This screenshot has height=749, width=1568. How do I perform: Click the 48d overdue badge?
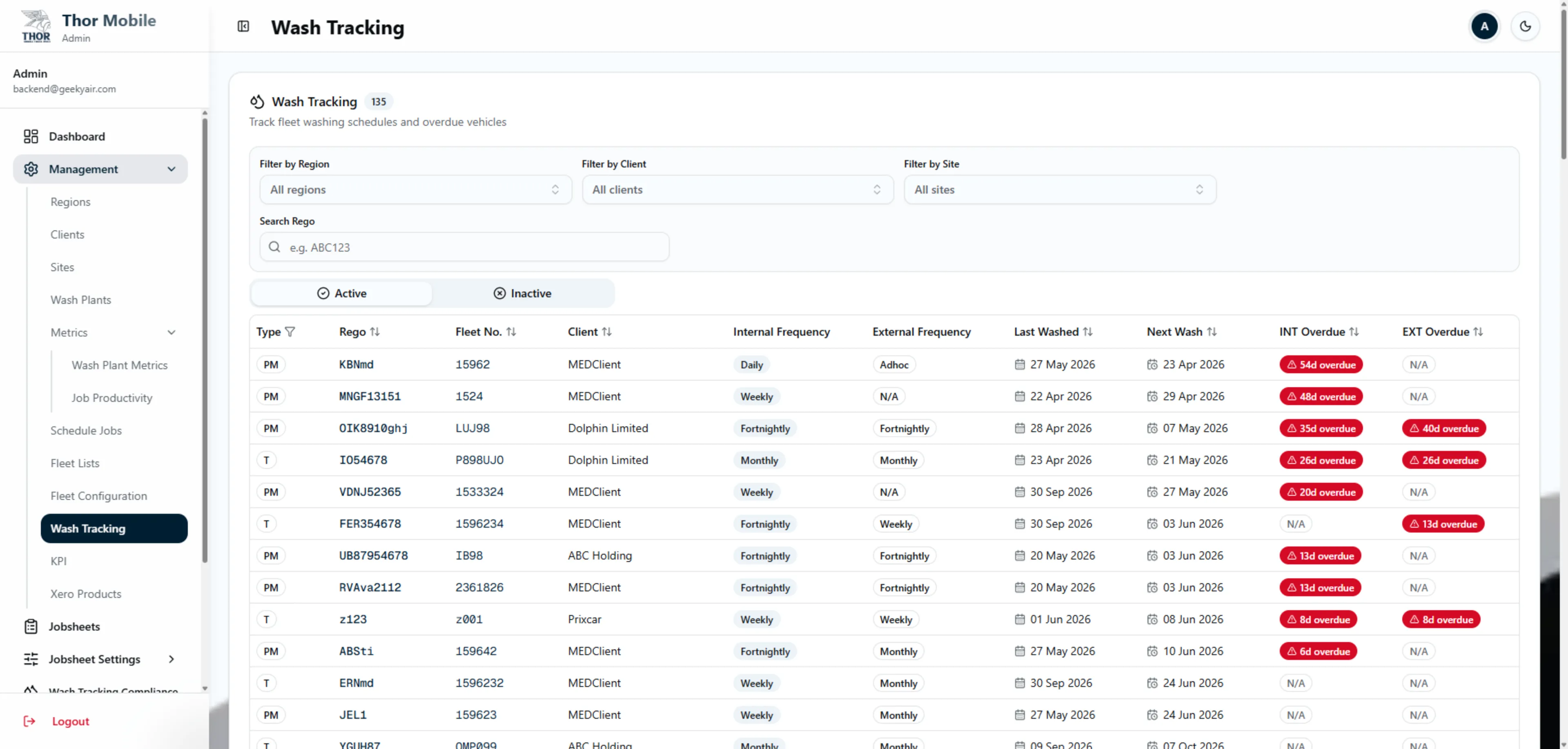1321,397
